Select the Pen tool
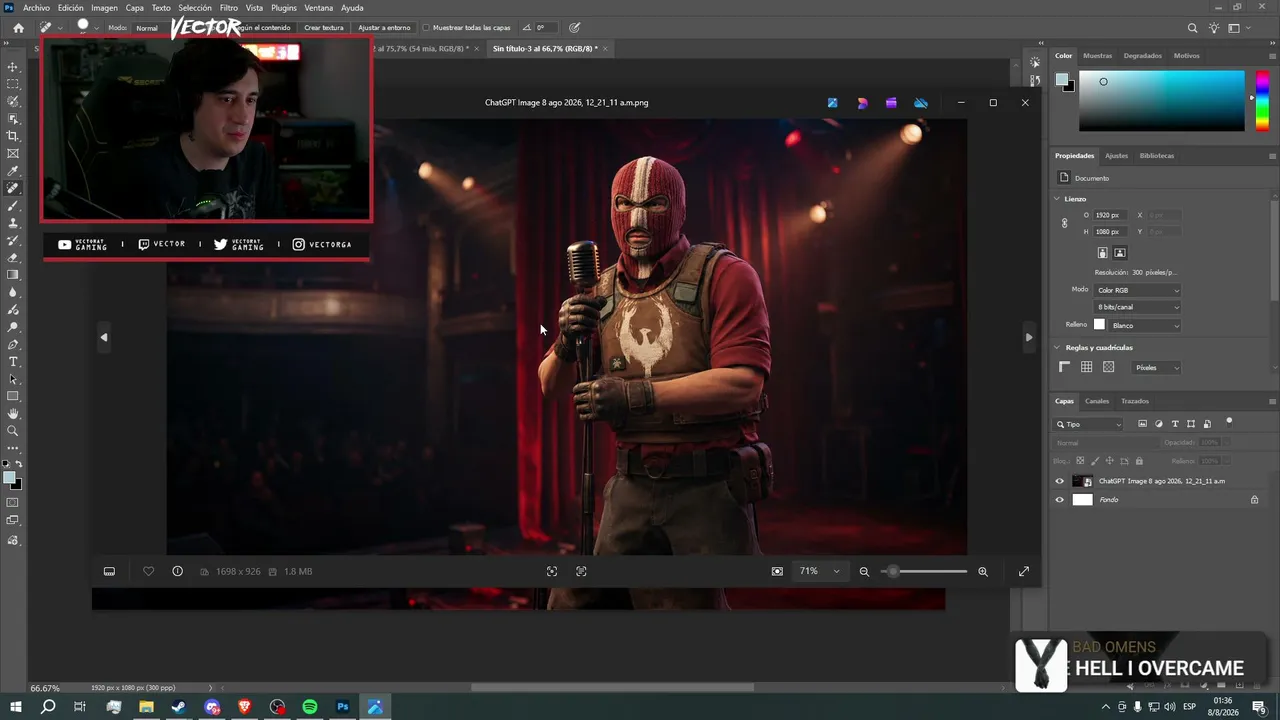1280x720 pixels. [13, 344]
